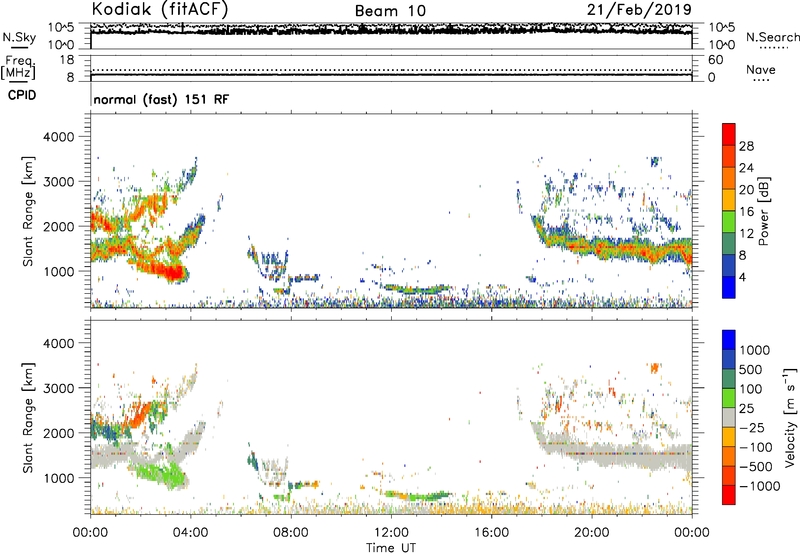Viewport: 800px width, 554px height.
Task: Click the 24 label on Power colorbar
Action: tap(746, 168)
